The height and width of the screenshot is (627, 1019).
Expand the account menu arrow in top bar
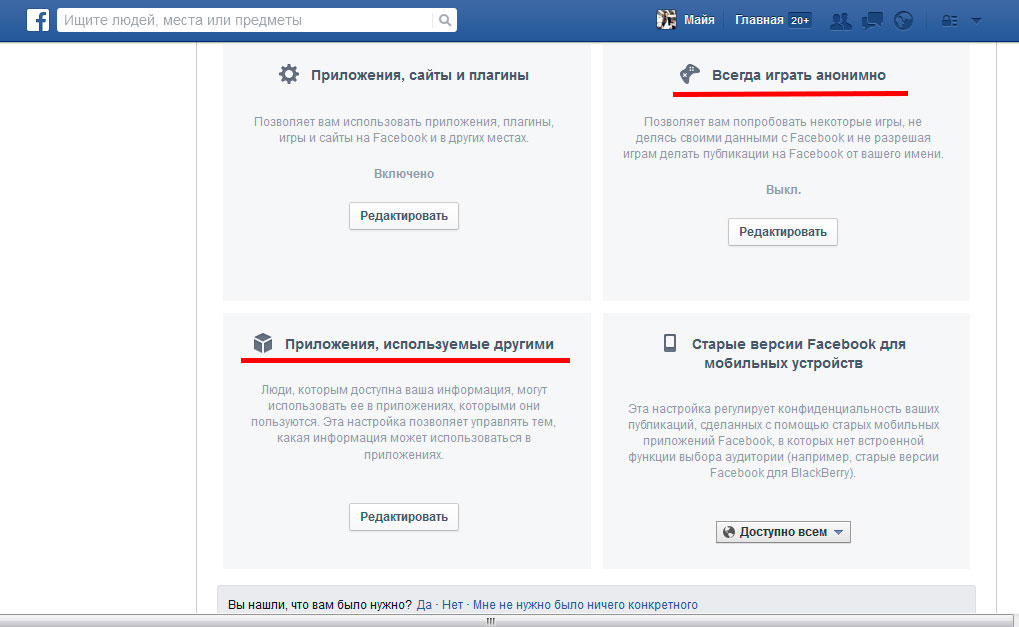coord(976,20)
